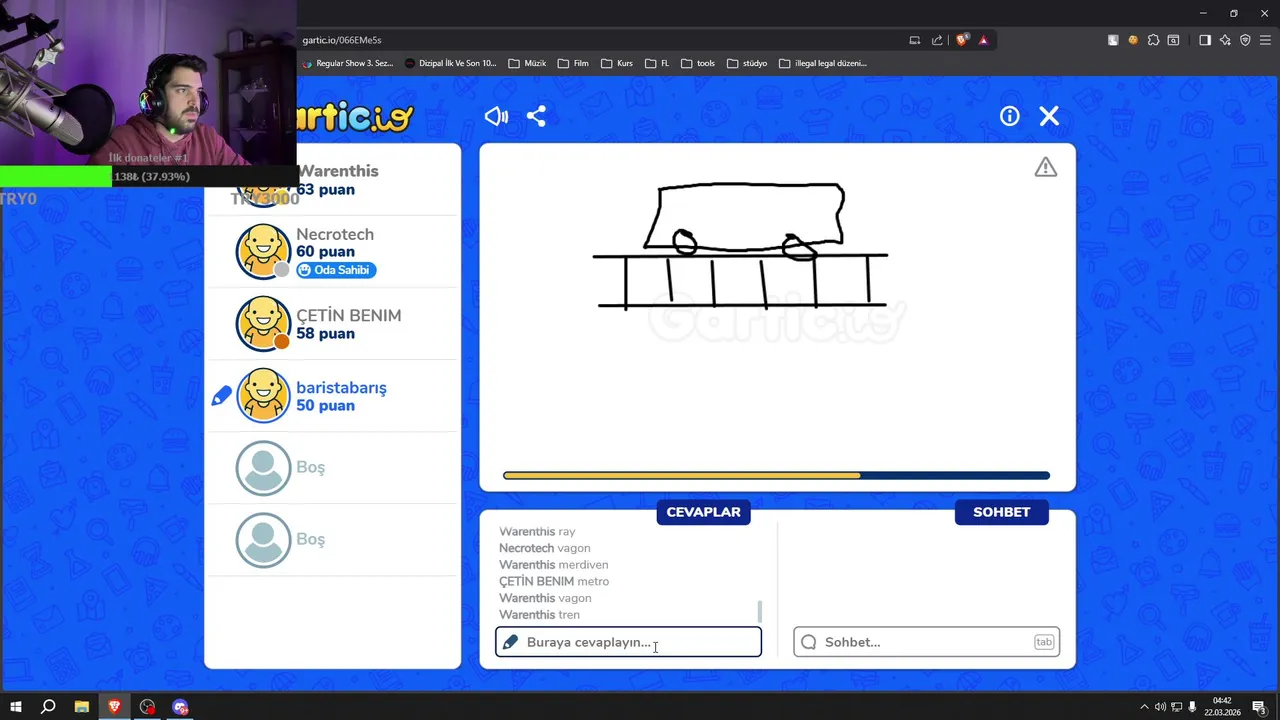Click the tab key hint in chat field
The image size is (1280, 720).
(x=1044, y=642)
